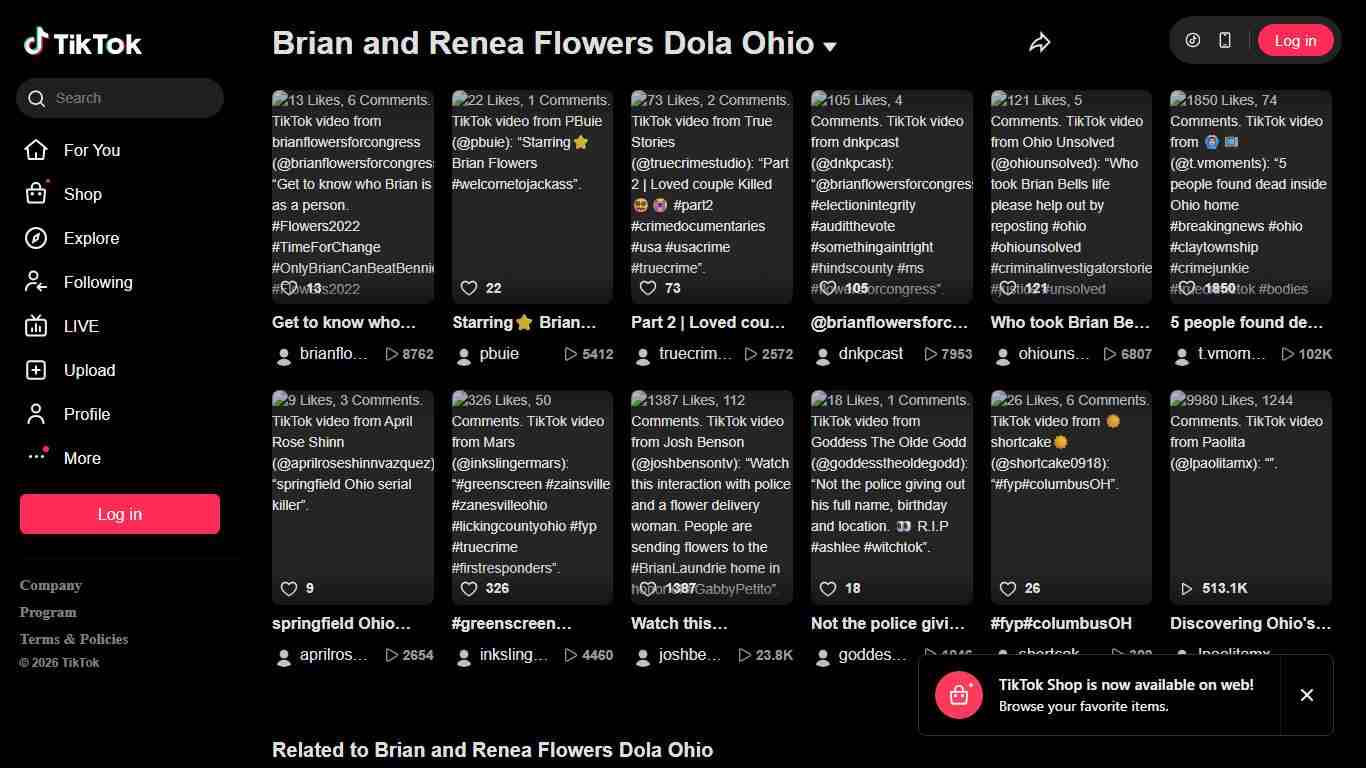The width and height of the screenshot is (1366, 768).
Task: Dismiss the TikTok Shop notification
Action: (1306, 695)
